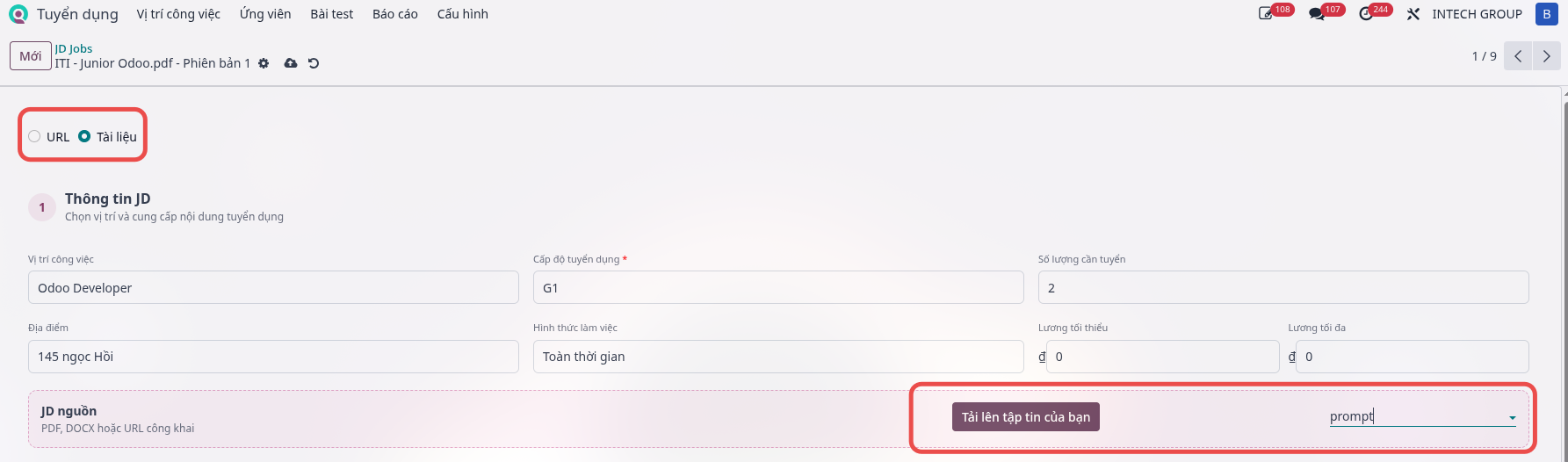Select the URL radio option

(34, 136)
